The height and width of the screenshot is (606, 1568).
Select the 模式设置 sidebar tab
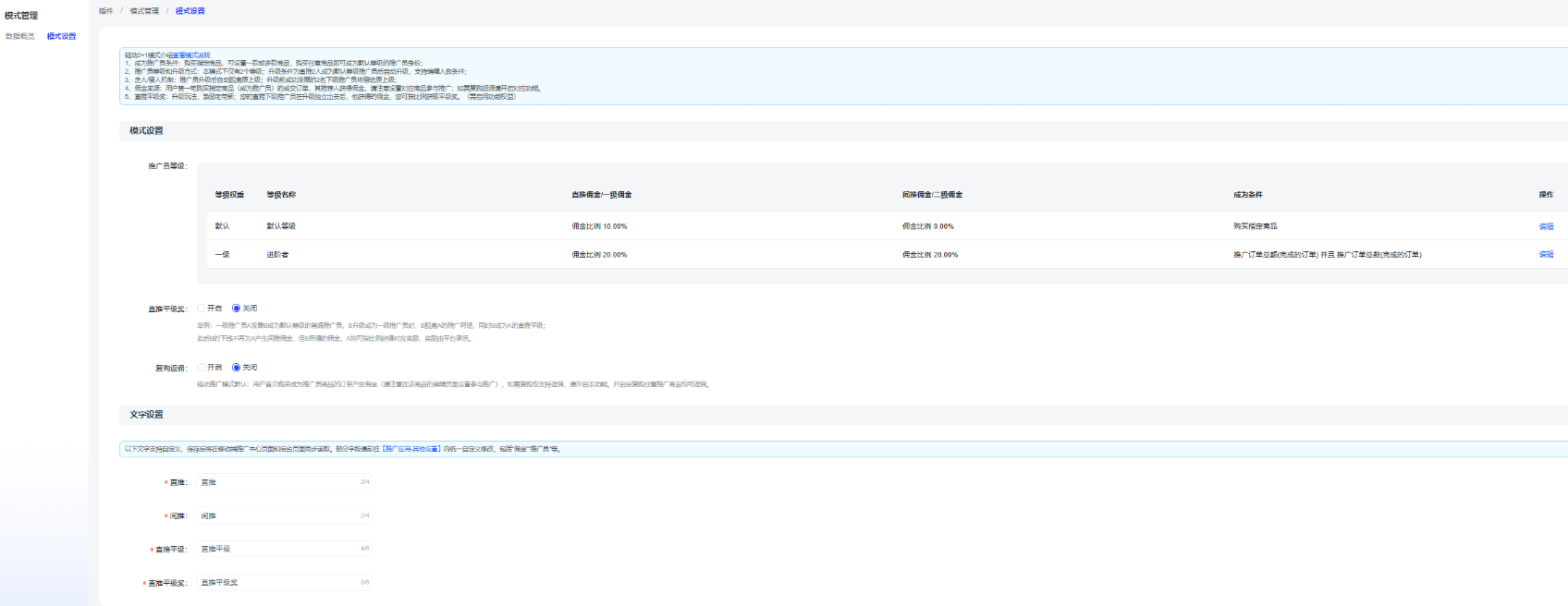(x=61, y=37)
